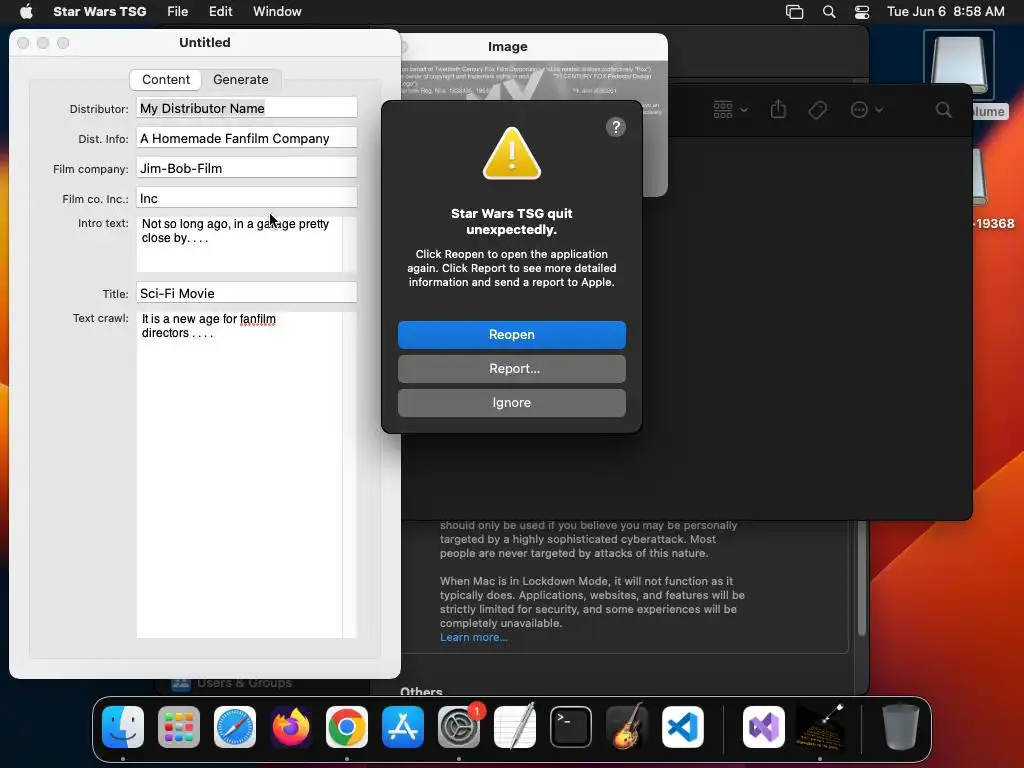Launch GarageBand from the Dock
This screenshot has width=1024, height=768.
point(627,727)
